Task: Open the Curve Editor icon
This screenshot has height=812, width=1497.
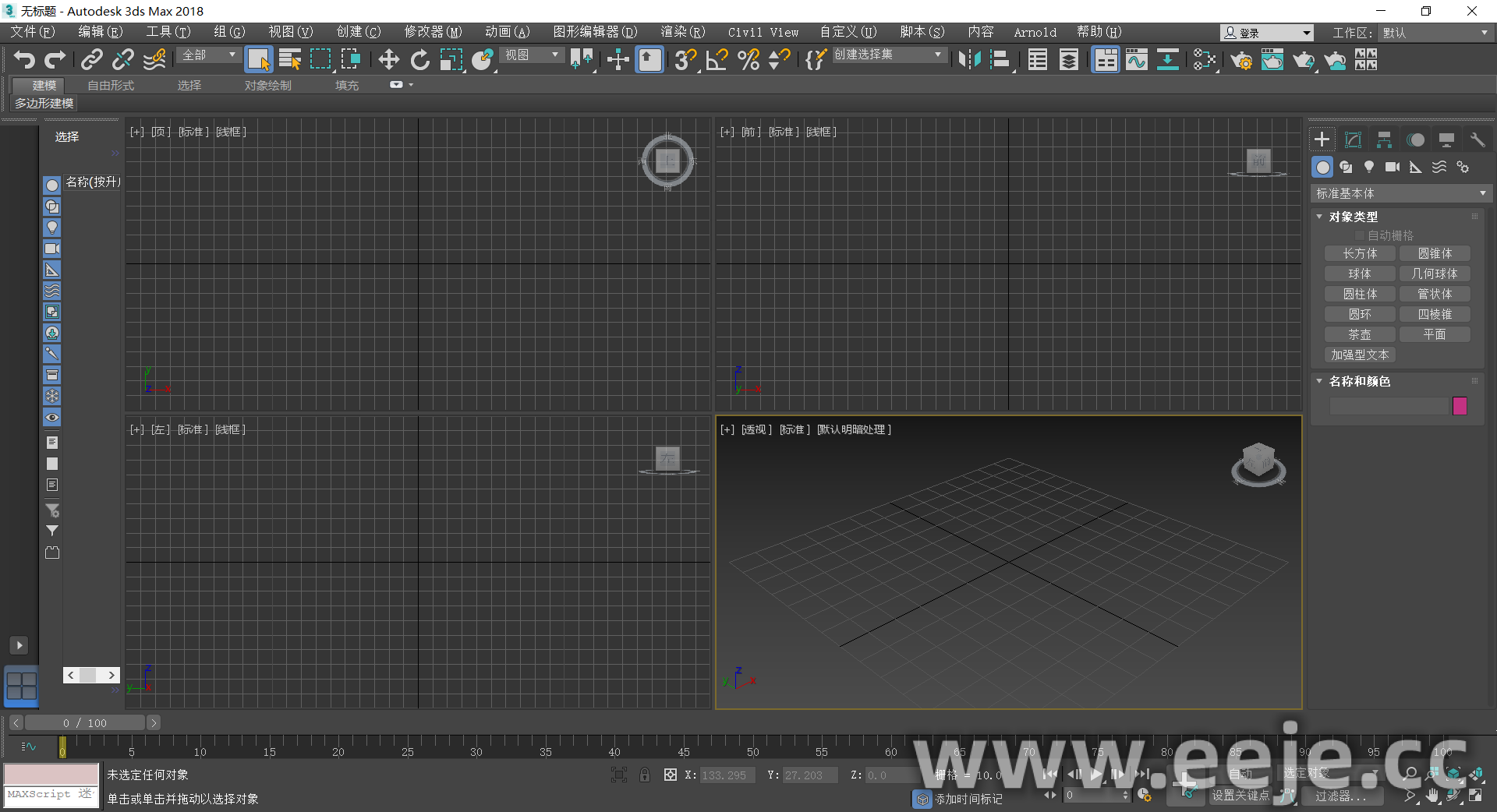Action: click(x=1137, y=60)
